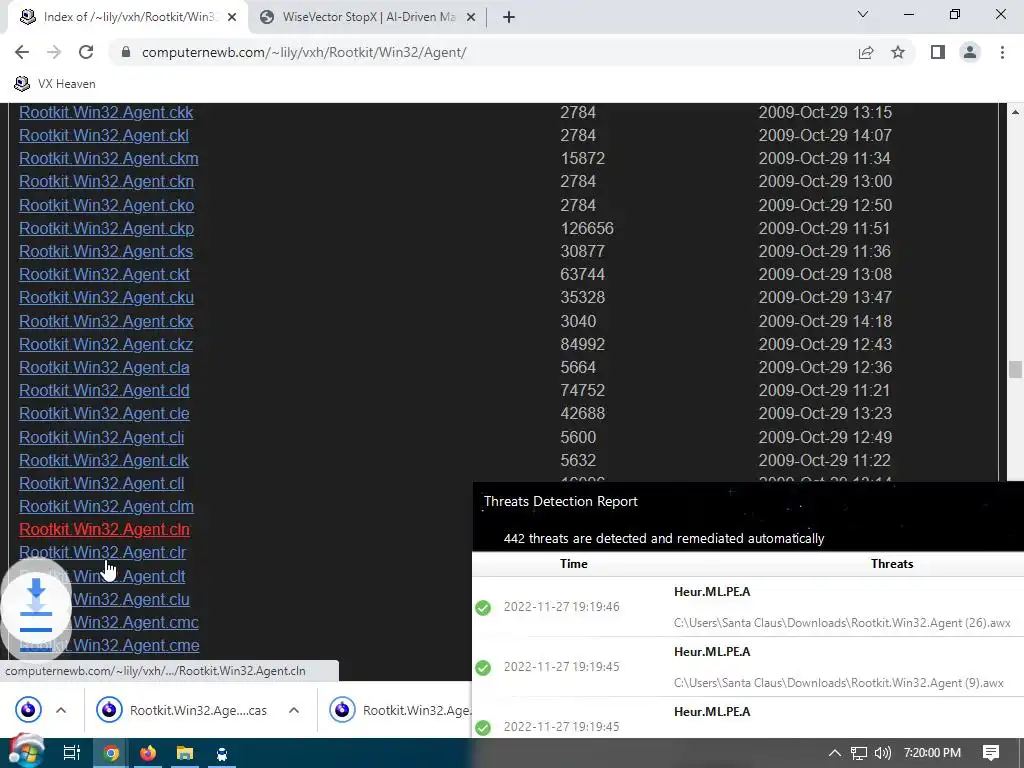1024x768 pixels.
Task: Download Rootkit.Win32.Agent.clm
Action: [106, 506]
